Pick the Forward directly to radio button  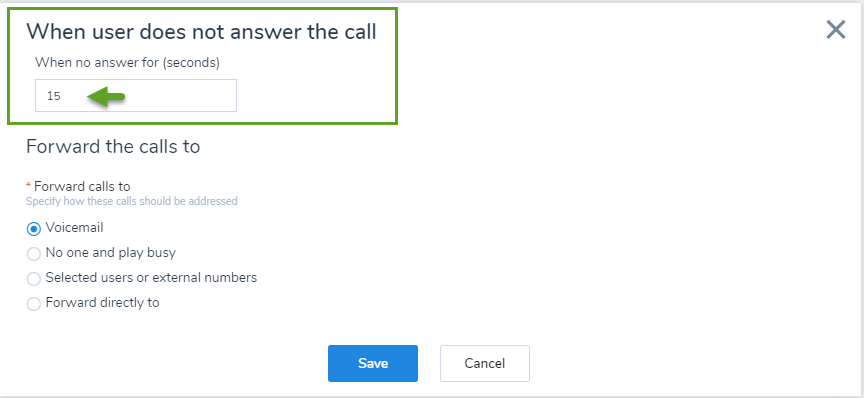34,304
